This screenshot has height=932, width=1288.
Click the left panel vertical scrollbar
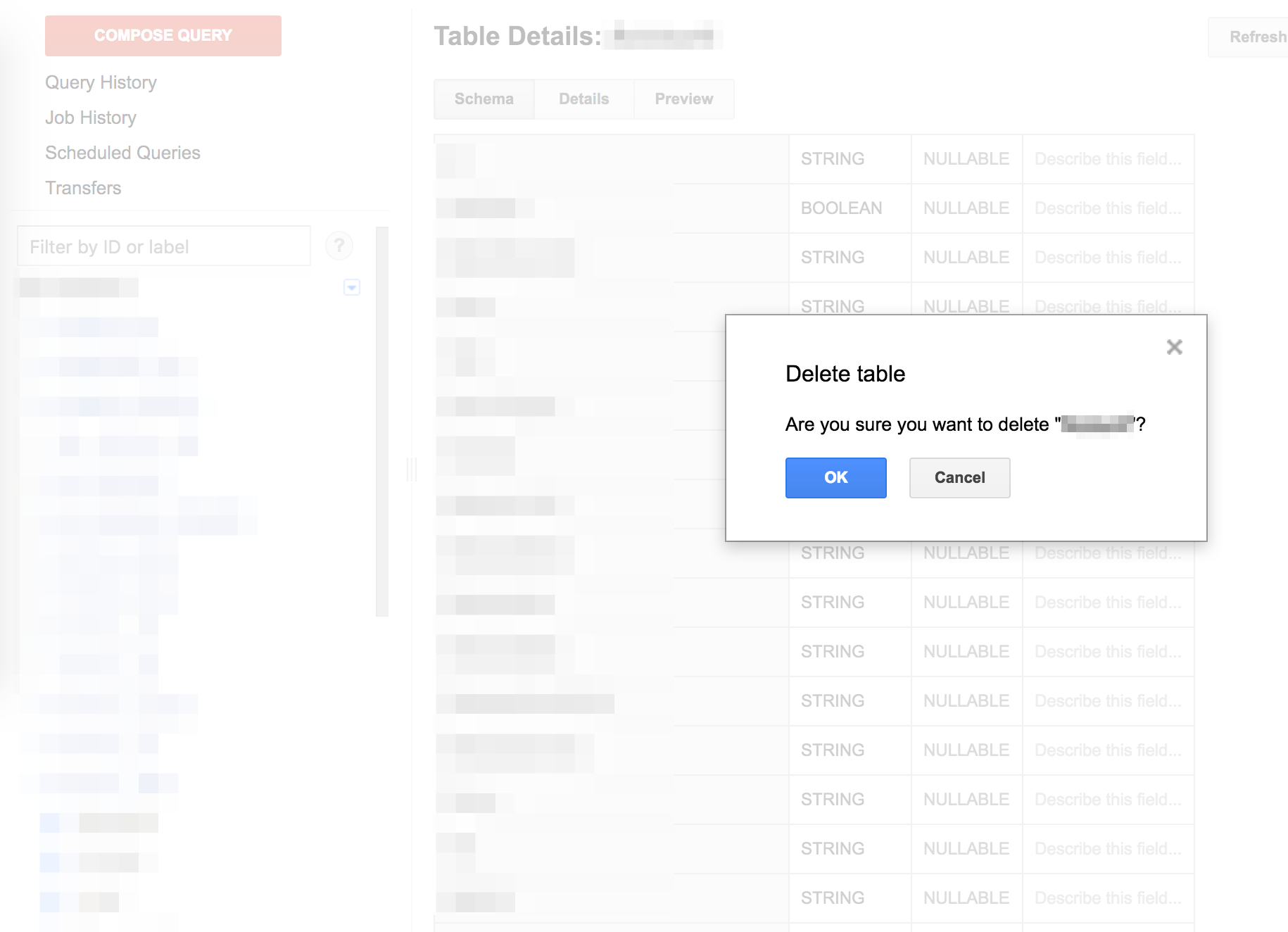point(382,422)
